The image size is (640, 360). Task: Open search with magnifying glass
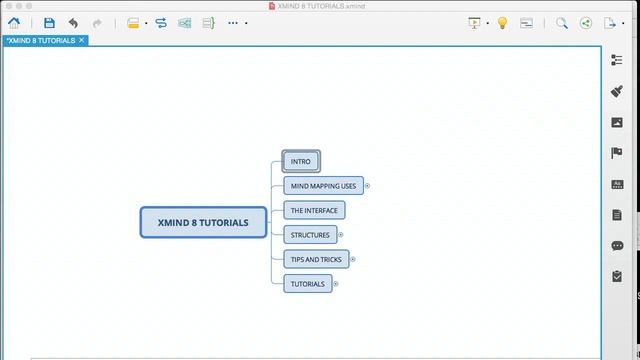(562, 23)
